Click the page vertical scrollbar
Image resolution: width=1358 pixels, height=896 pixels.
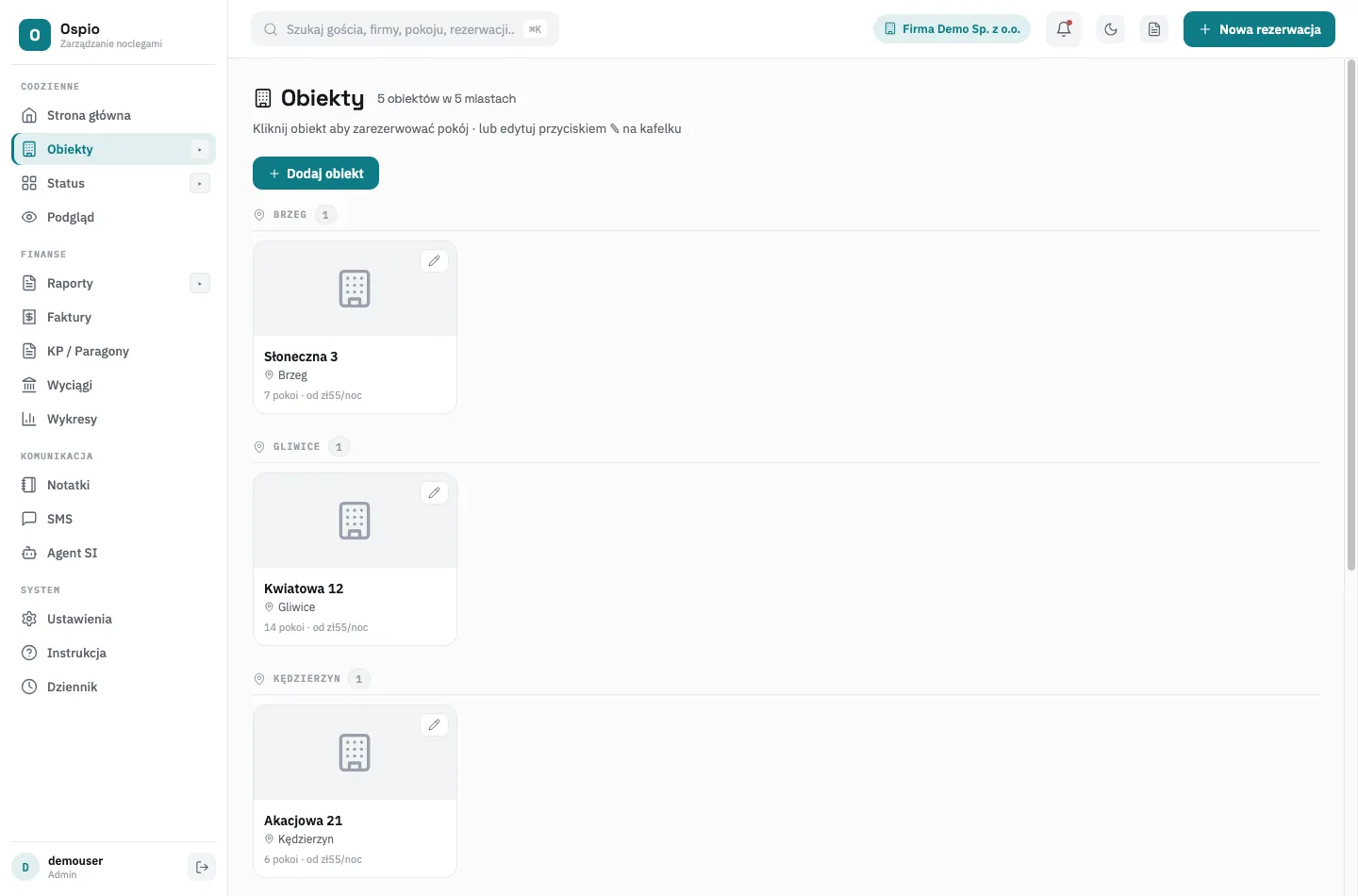point(1351,316)
